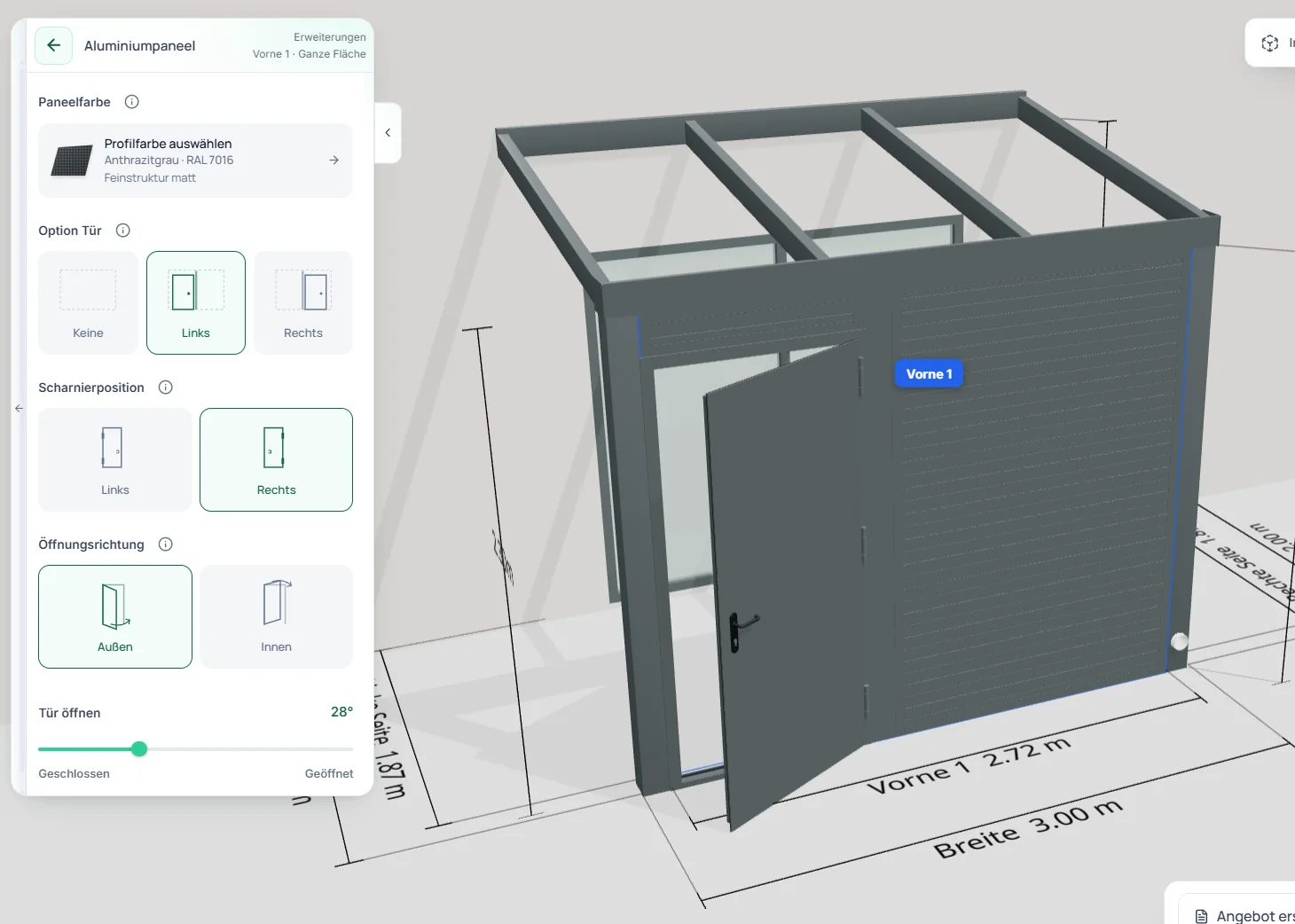Select door option Keine
1295x924 pixels.
pyautogui.click(x=88, y=302)
